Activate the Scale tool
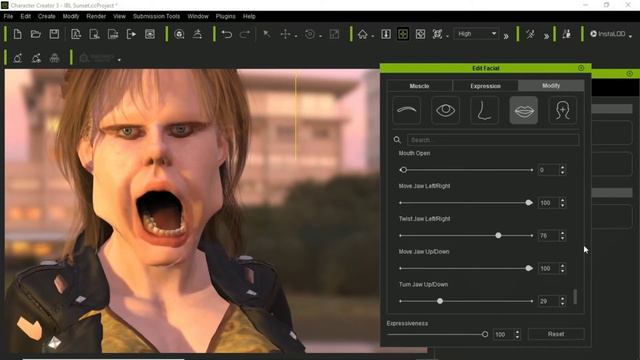Image resolution: width=640 pixels, height=360 pixels. pos(334,34)
